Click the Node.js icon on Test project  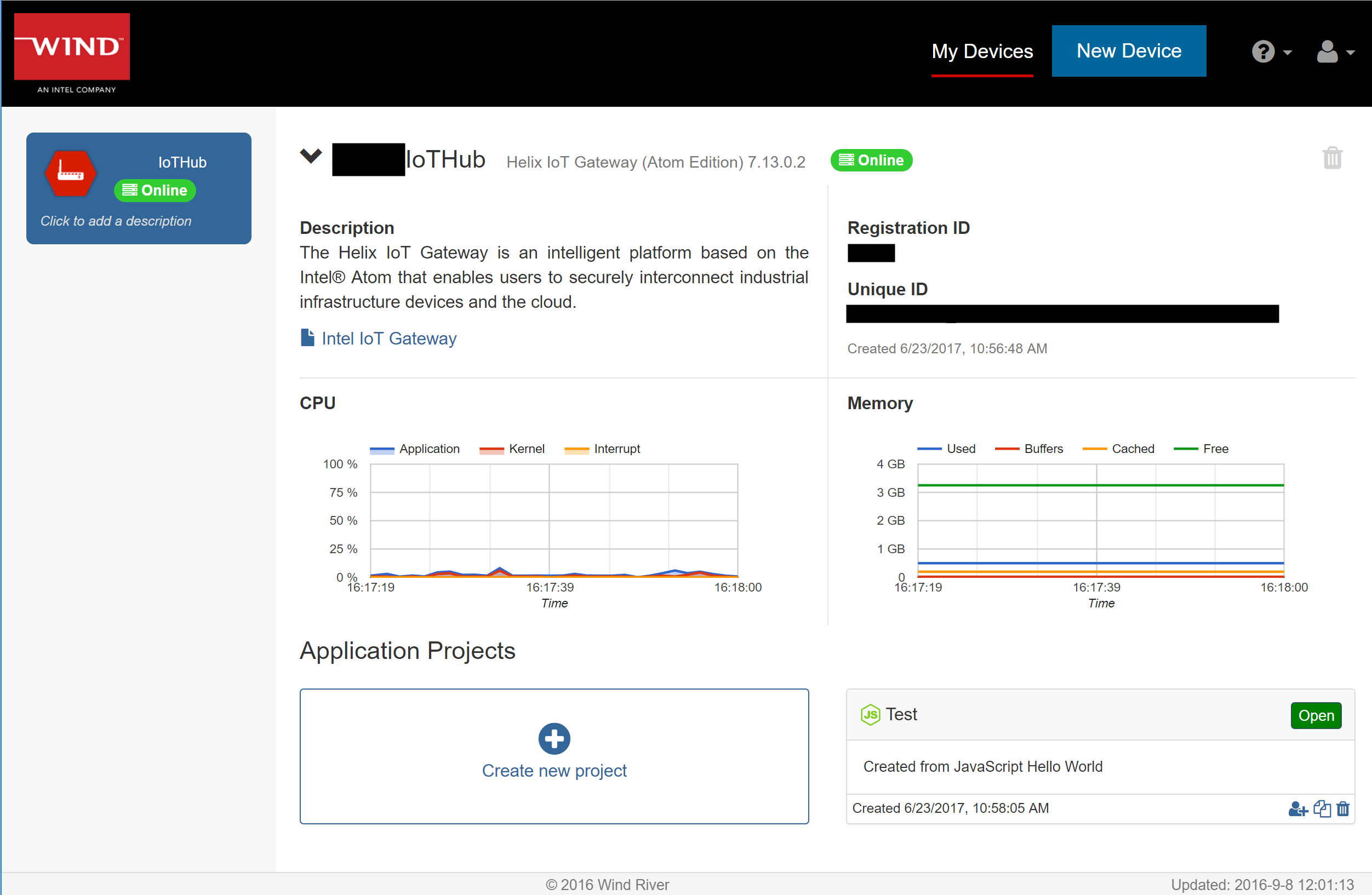870,715
